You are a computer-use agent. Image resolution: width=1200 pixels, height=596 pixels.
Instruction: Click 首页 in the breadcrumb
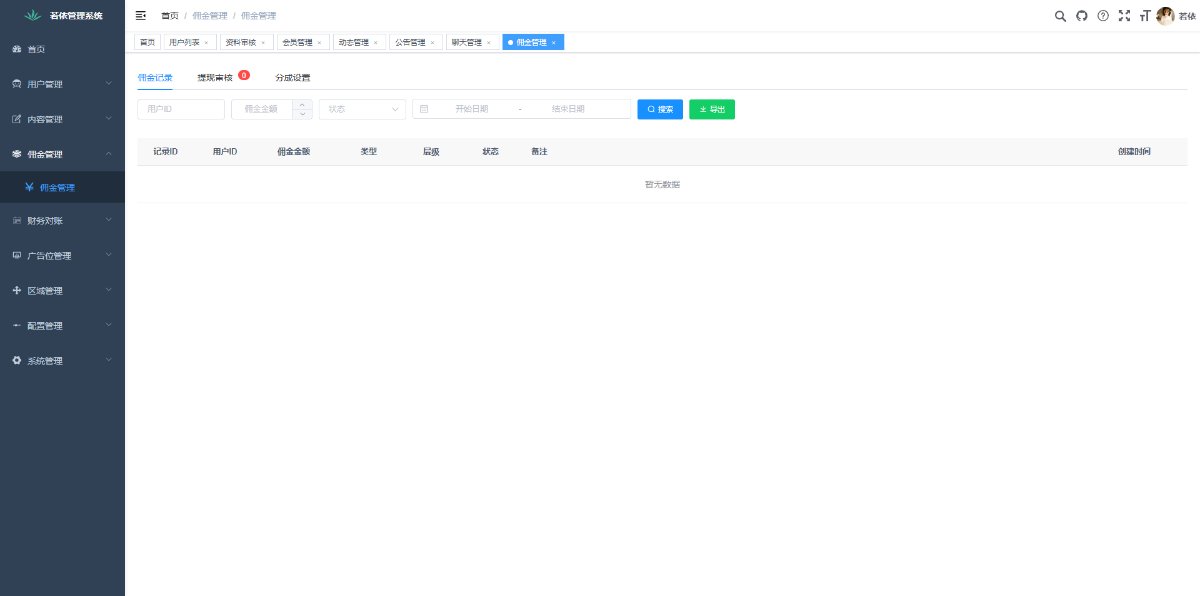point(170,16)
